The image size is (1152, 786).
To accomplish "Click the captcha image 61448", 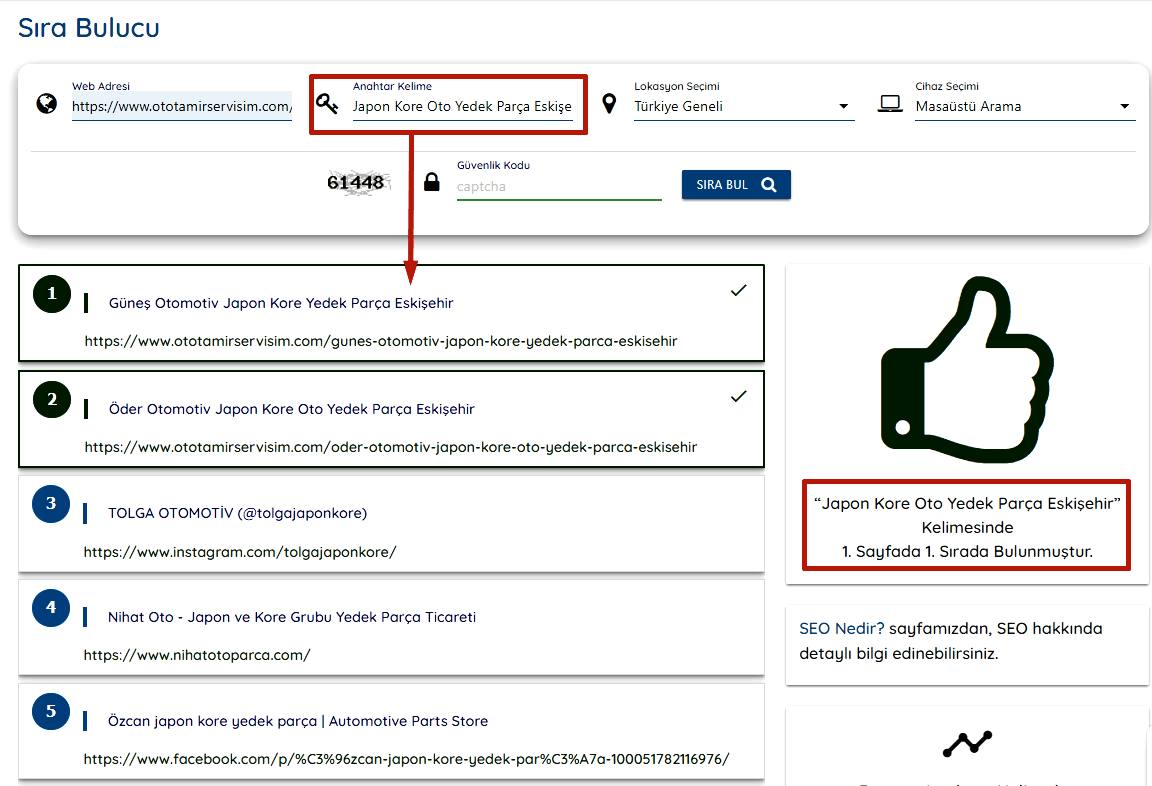I will click(x=357, y=182).
